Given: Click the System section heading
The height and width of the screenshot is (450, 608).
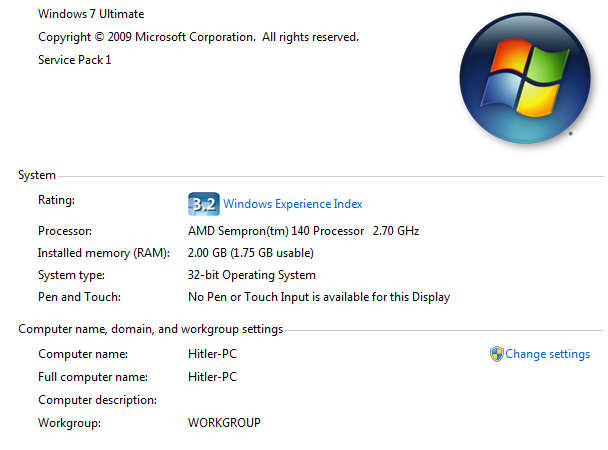Looking at the screenshot, I should click(37, 176).
